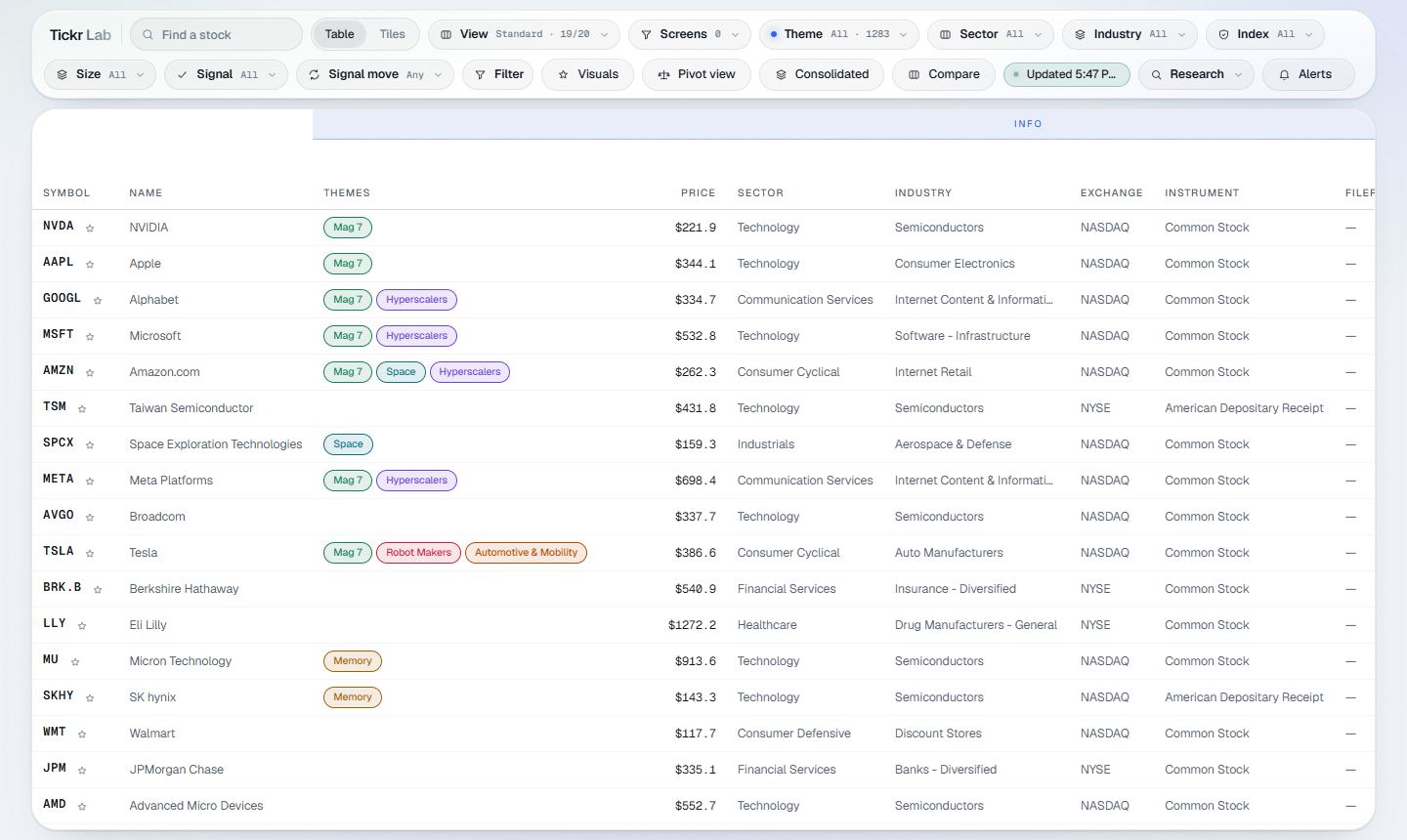Open the Alerts button
1407x840 pixels.
pos(1308,74)
